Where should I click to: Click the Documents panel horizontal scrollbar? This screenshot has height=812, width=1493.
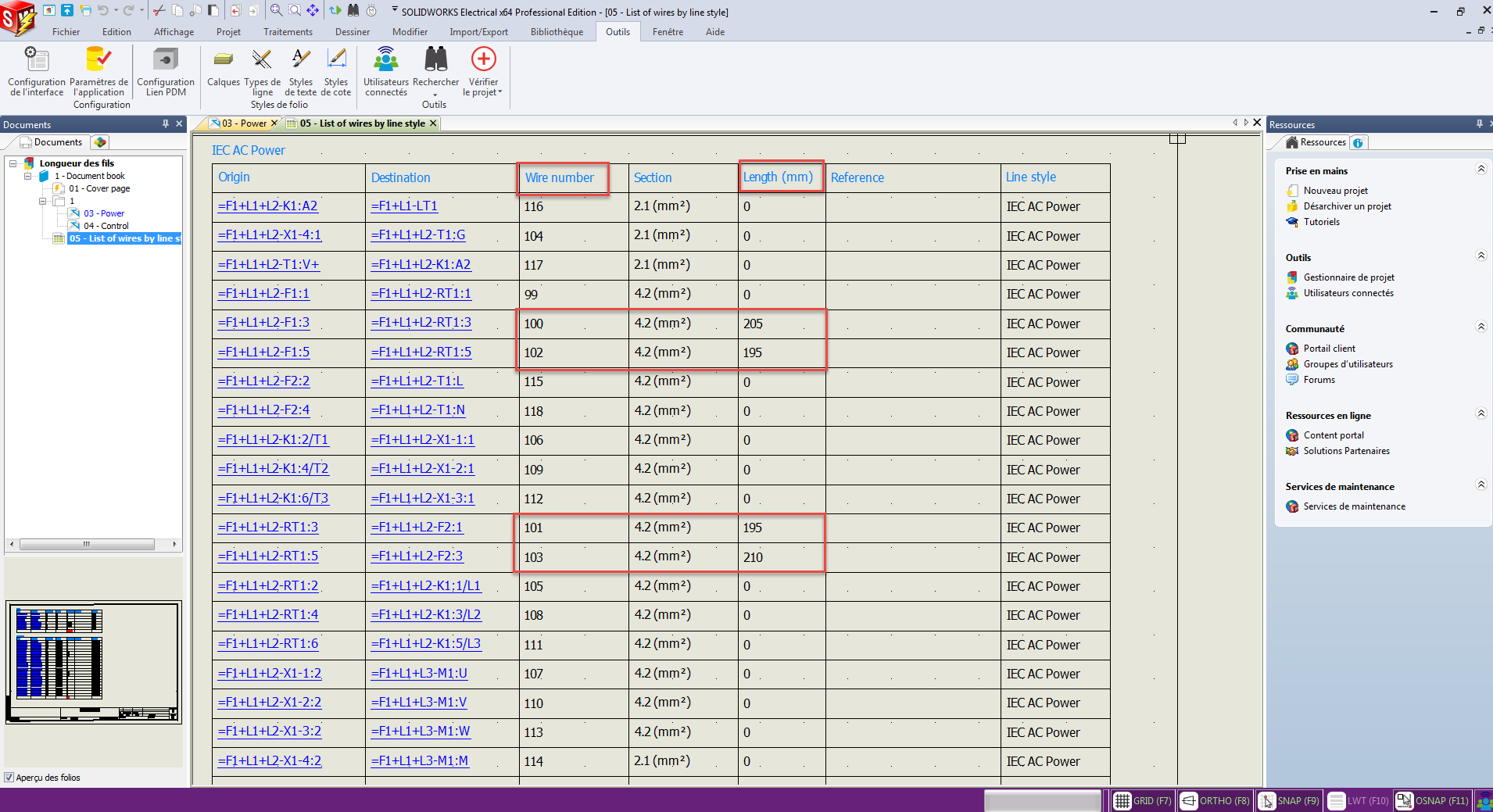86,544
